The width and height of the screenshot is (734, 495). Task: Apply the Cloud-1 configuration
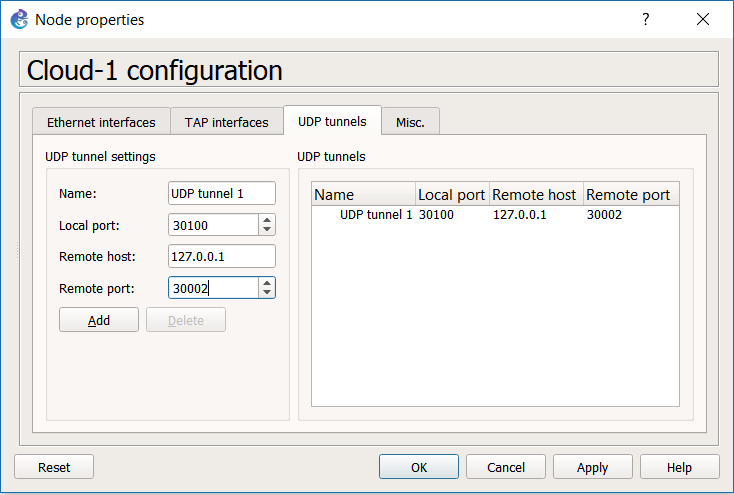[593, 467]
